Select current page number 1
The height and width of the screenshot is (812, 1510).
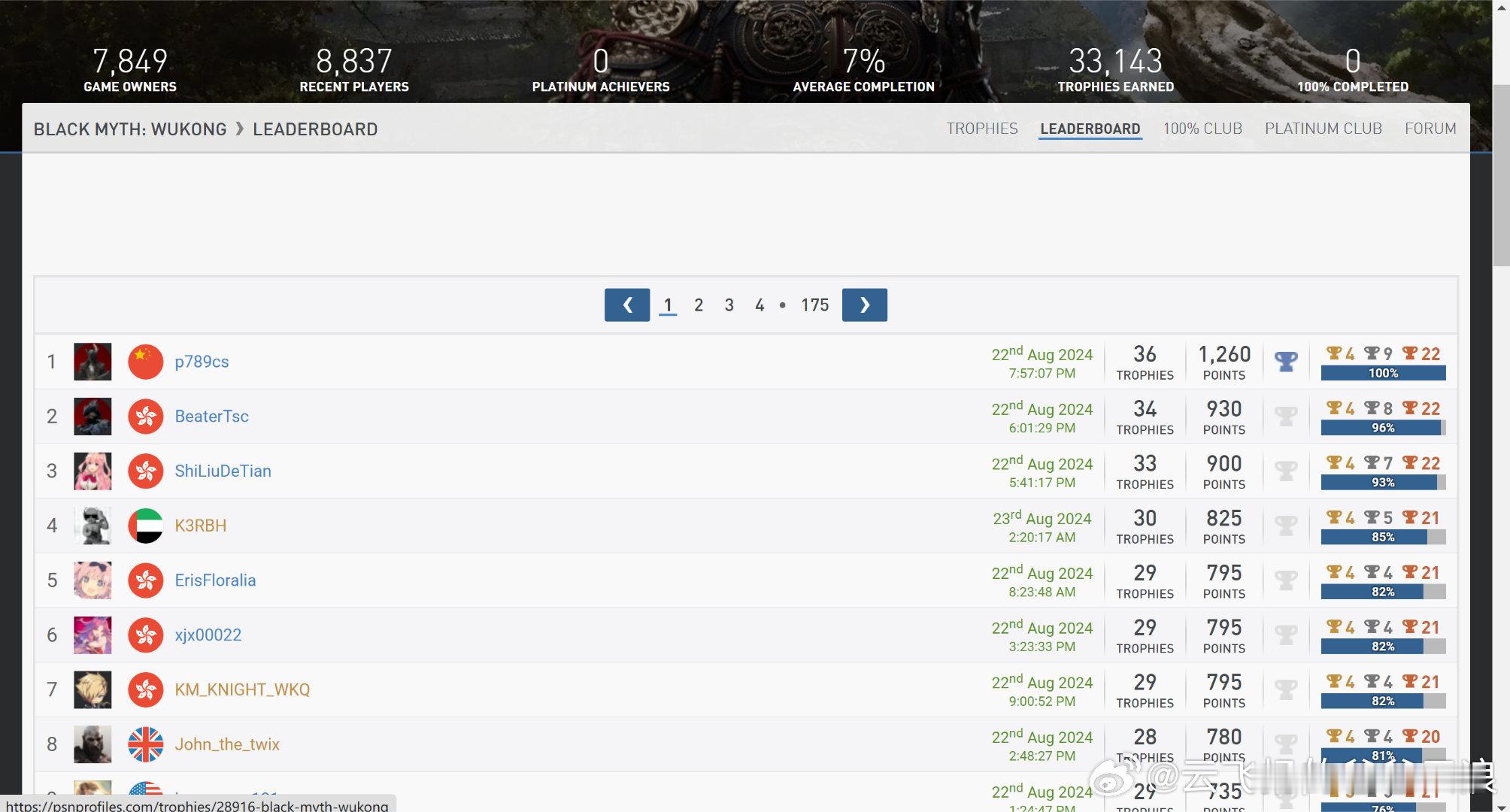[x=668, y=304]
